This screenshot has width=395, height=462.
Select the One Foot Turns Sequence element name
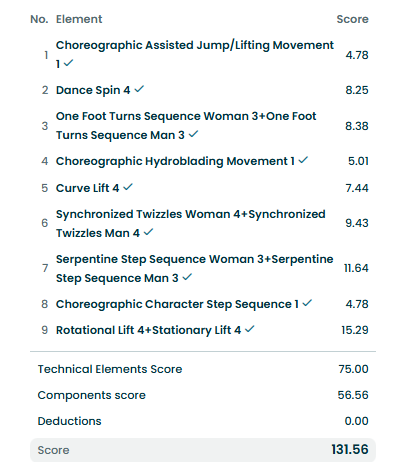[186, 126]
